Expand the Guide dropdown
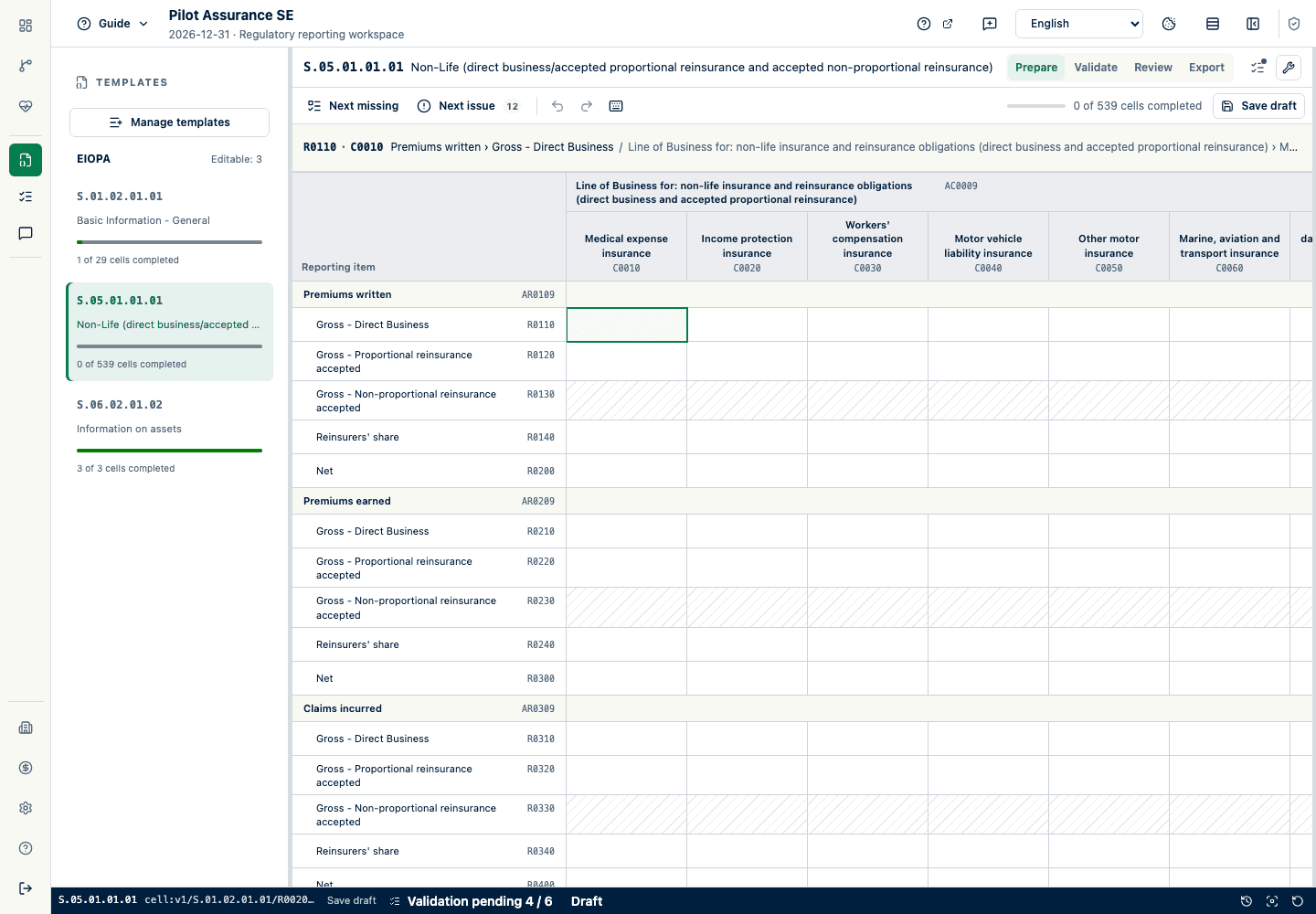1316x914 pixels. (113, 24)
